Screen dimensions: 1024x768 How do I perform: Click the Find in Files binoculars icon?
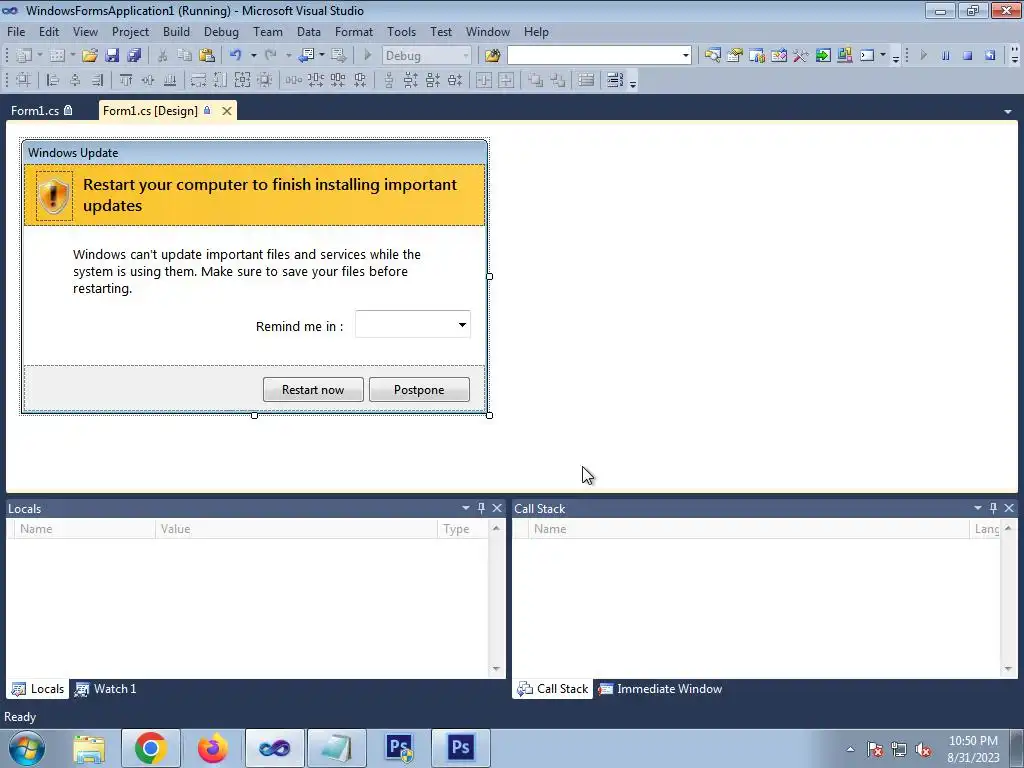click(492, 56)
